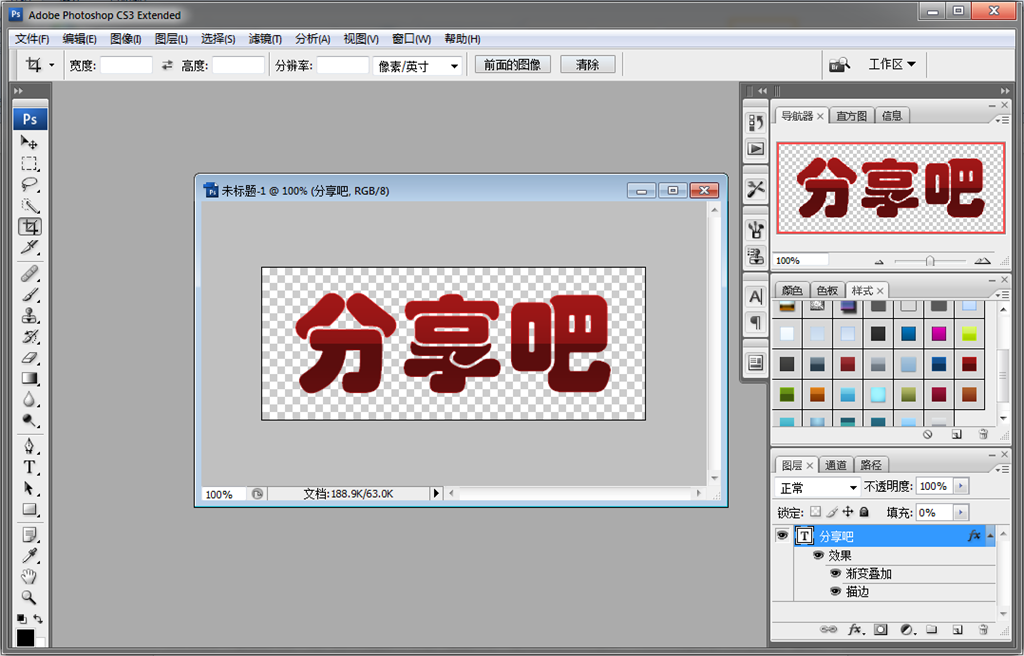
Task: Click the 前面的图像 button
Action: pyautogui.click(x=512, y=65)
